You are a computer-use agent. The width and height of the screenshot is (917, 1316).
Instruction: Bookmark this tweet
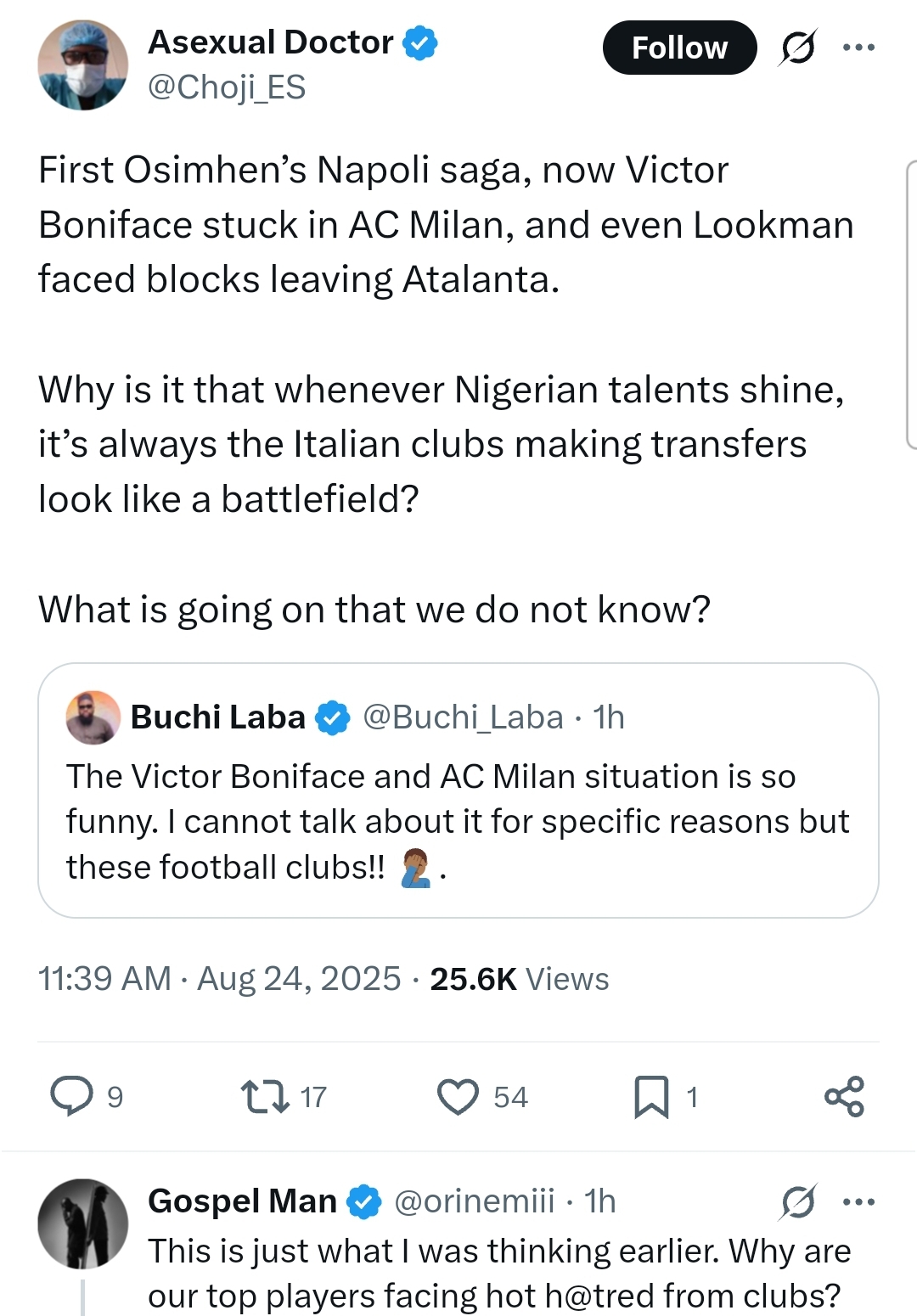point(651,1096)
